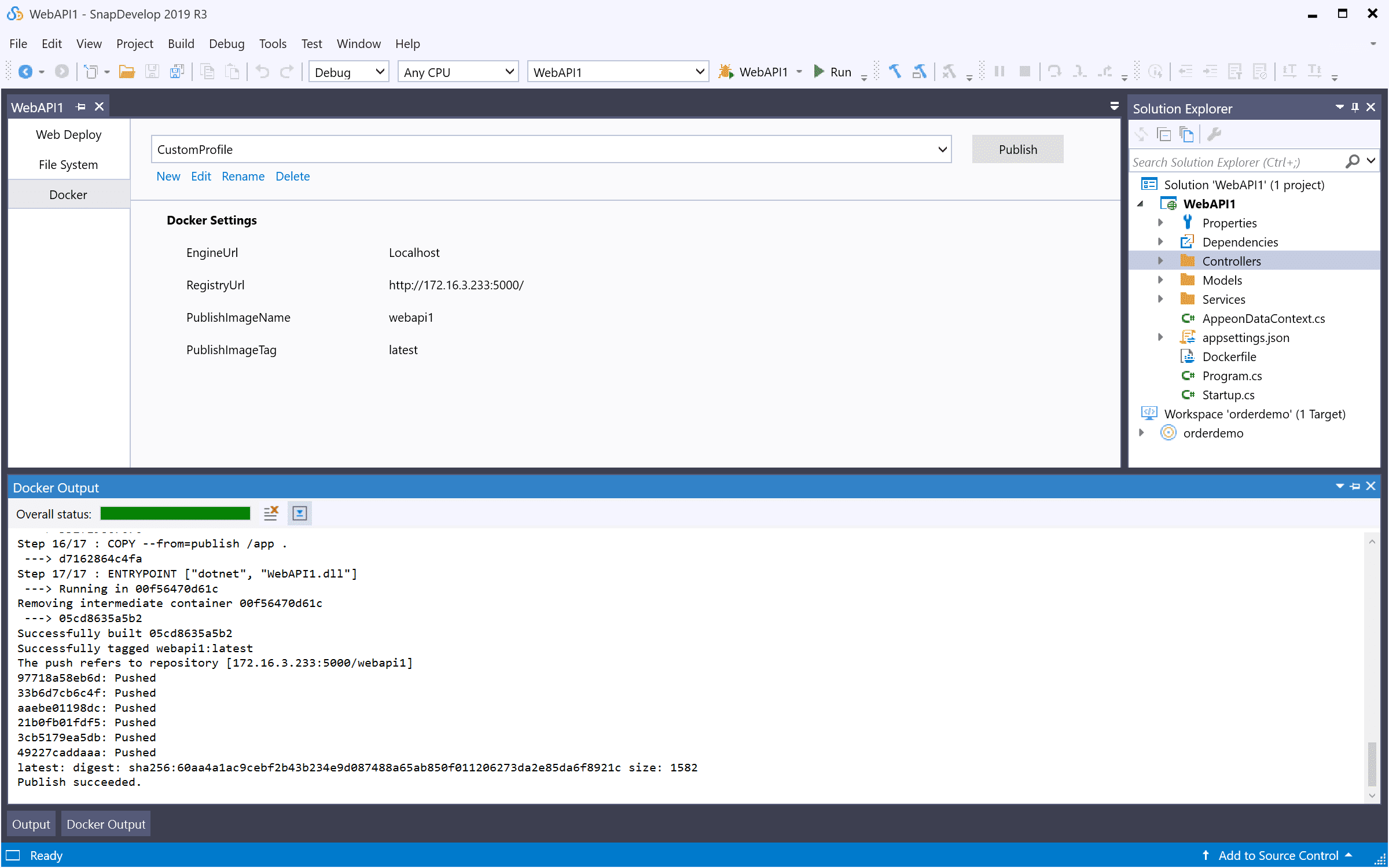Click the stop playback control icon
1389x868 pixels.
[1024, 71]
